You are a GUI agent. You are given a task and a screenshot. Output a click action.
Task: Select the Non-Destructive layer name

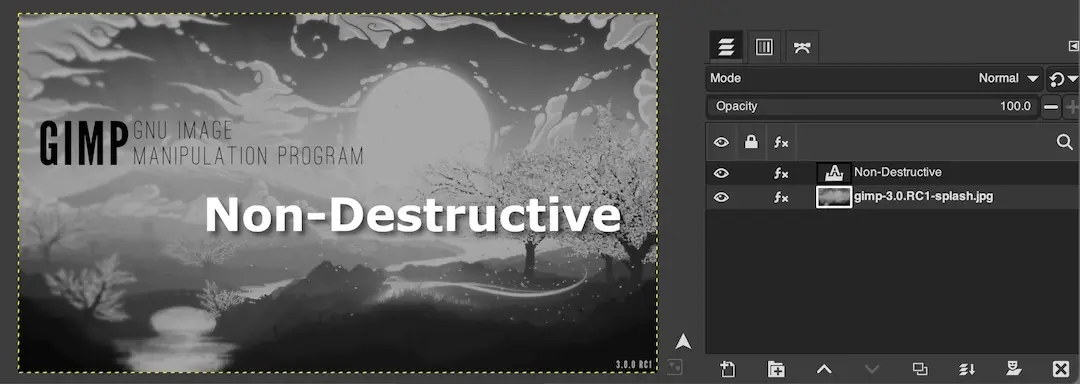[x=897, y=172]
